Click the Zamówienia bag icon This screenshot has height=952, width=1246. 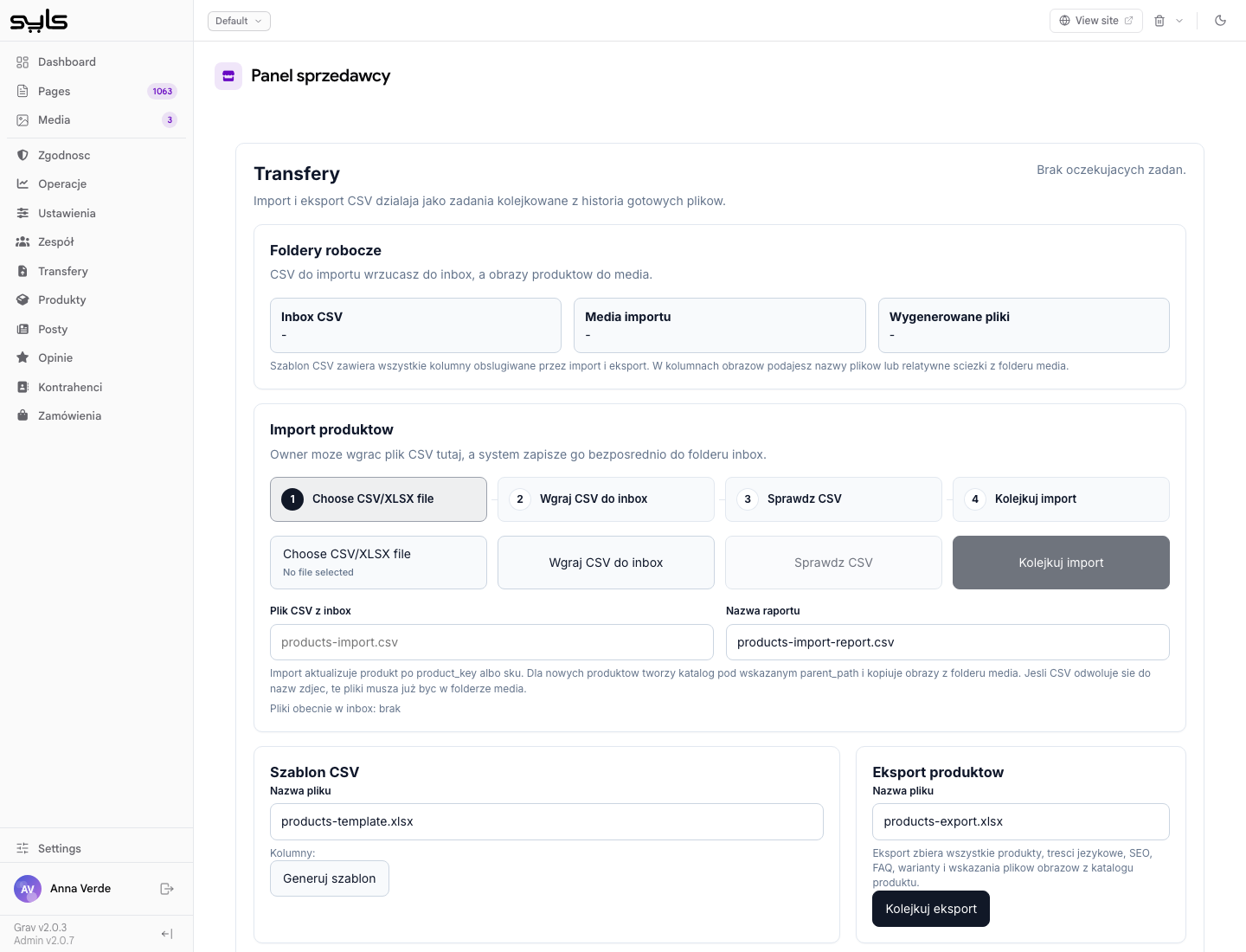tap(22, 416)
